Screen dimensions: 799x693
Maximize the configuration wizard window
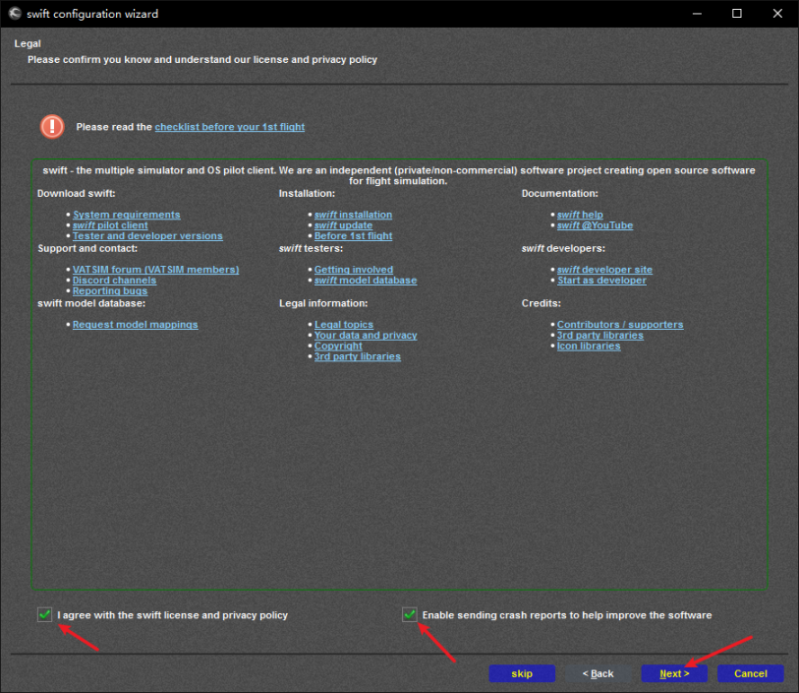(736, 14)
